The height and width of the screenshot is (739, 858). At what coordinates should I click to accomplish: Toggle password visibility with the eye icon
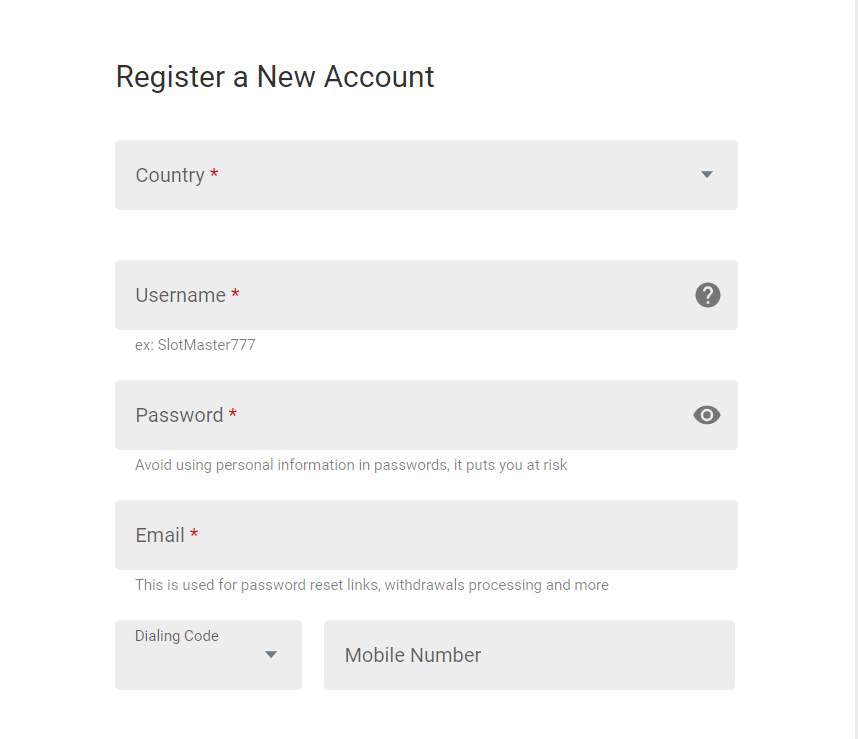[706, 415]
